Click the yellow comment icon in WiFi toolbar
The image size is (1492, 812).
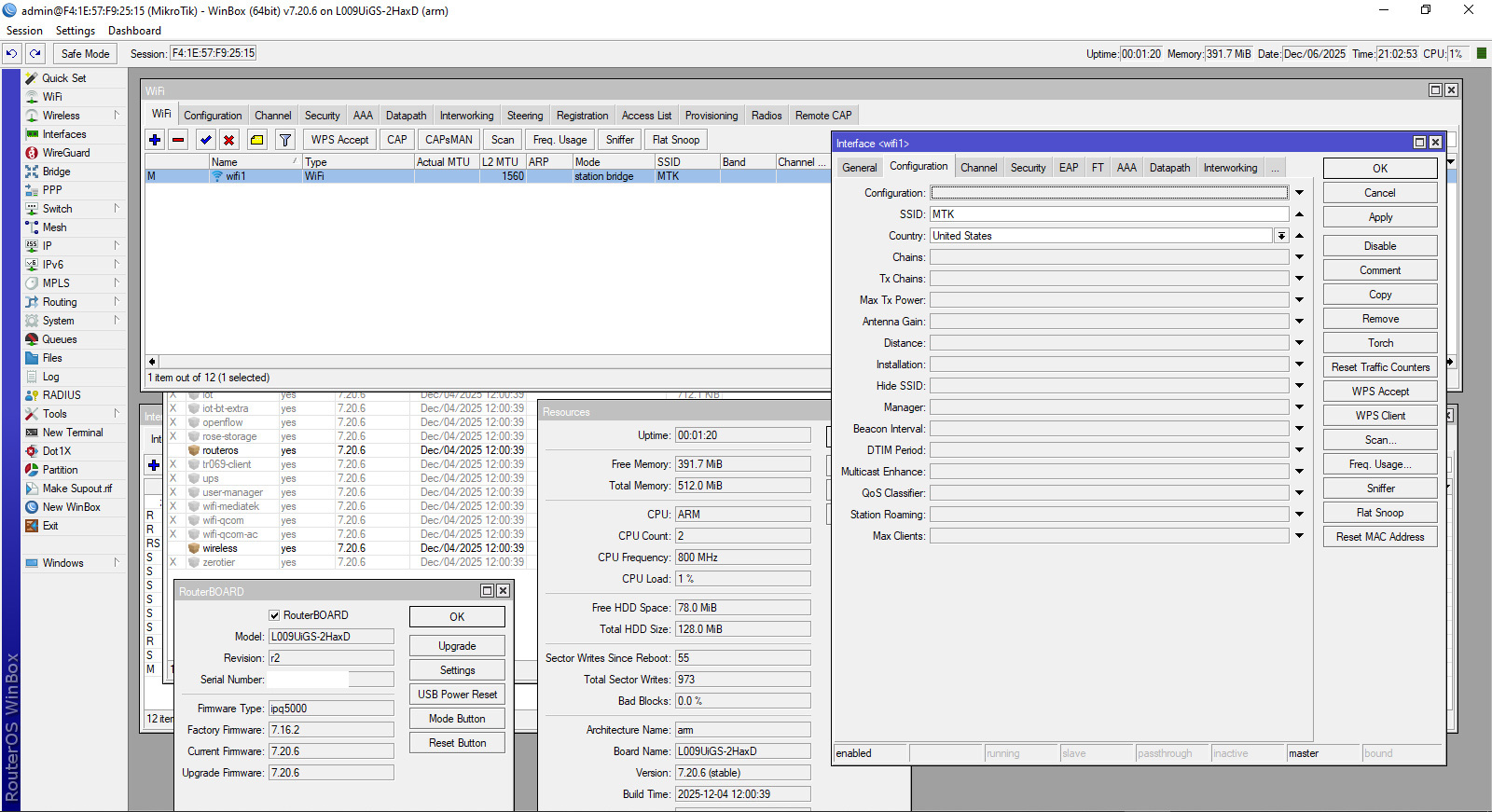256,140
